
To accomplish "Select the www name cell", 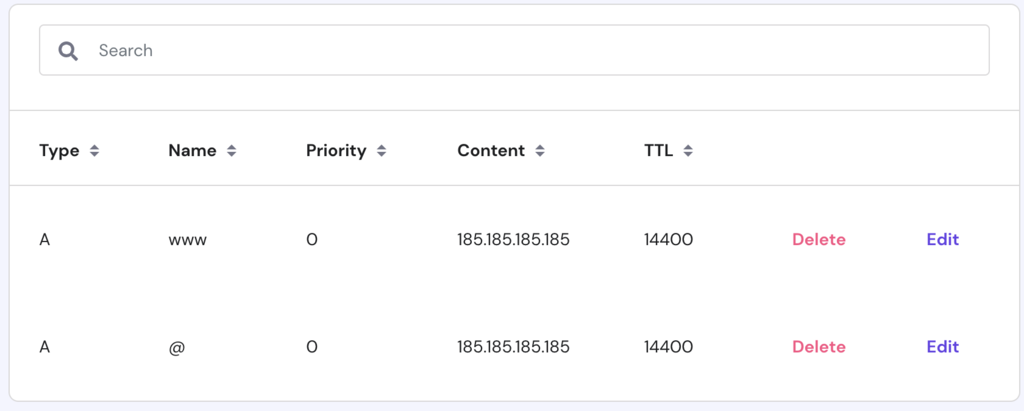I will (x=187, y=240).
